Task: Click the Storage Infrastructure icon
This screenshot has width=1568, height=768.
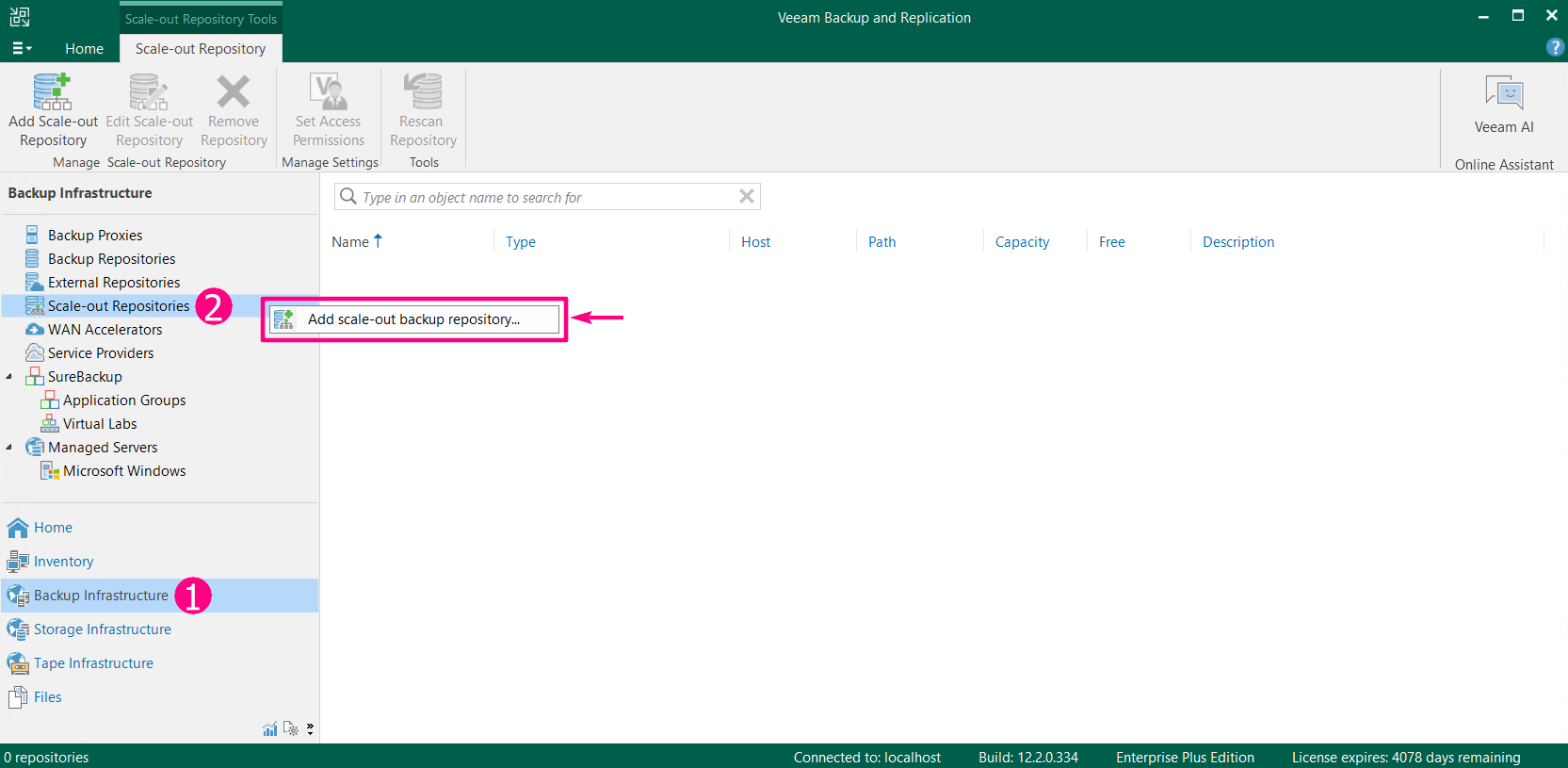Action: [x=18, y=629]
